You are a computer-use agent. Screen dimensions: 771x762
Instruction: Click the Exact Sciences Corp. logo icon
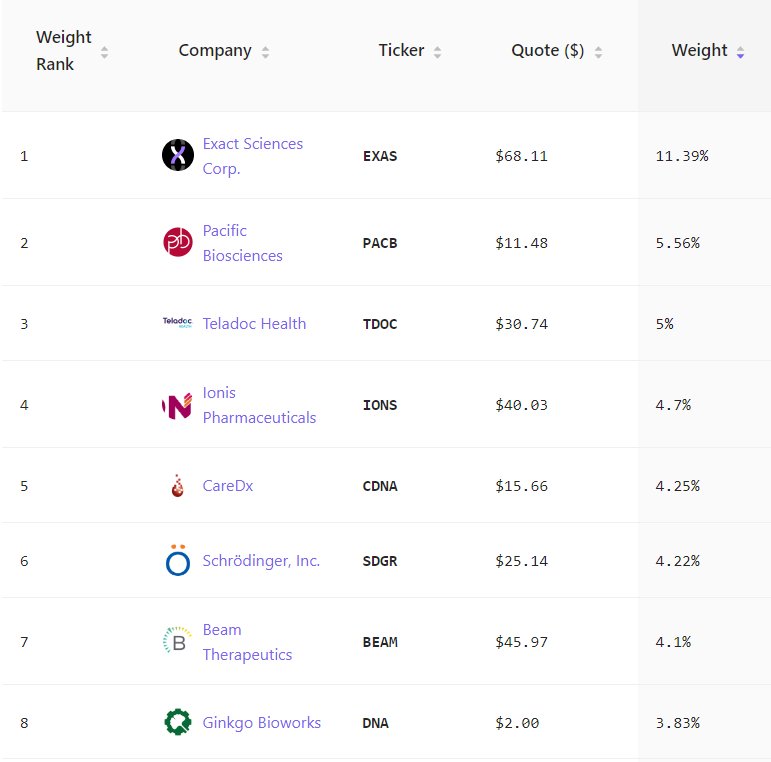pyautogui.click(x=178, y=155)
